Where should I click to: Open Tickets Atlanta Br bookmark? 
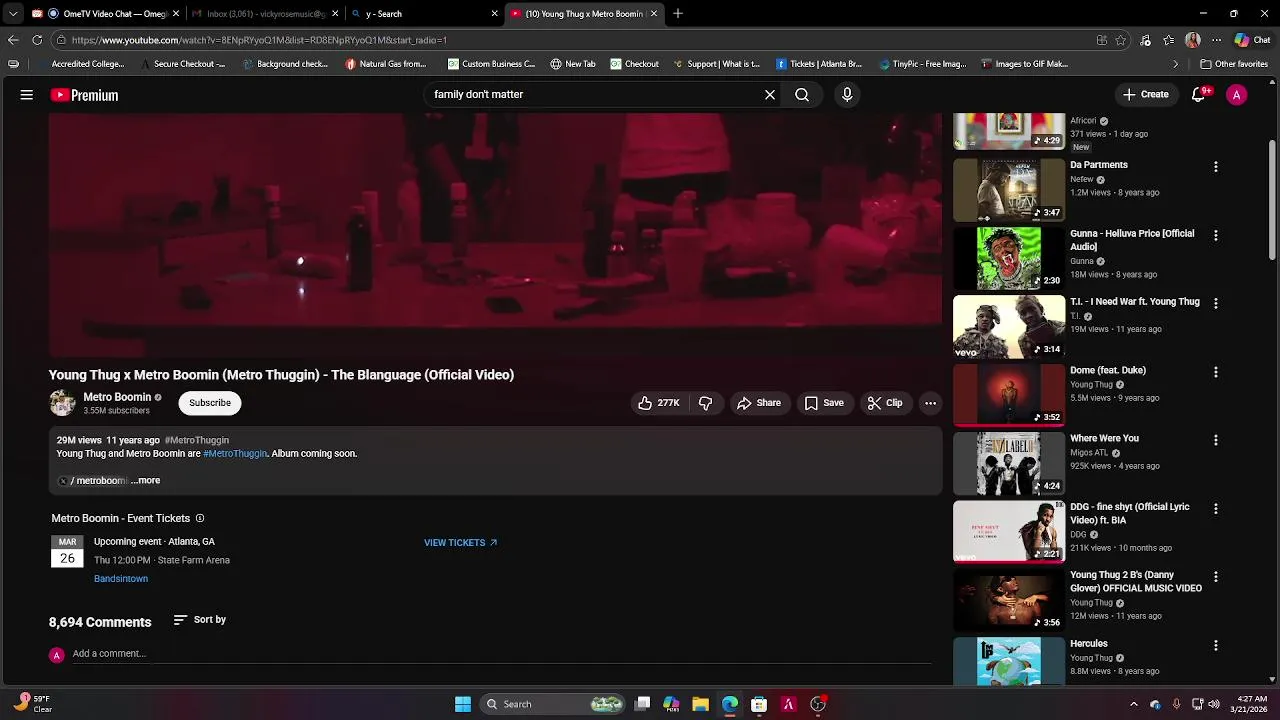tap(818, 64)
